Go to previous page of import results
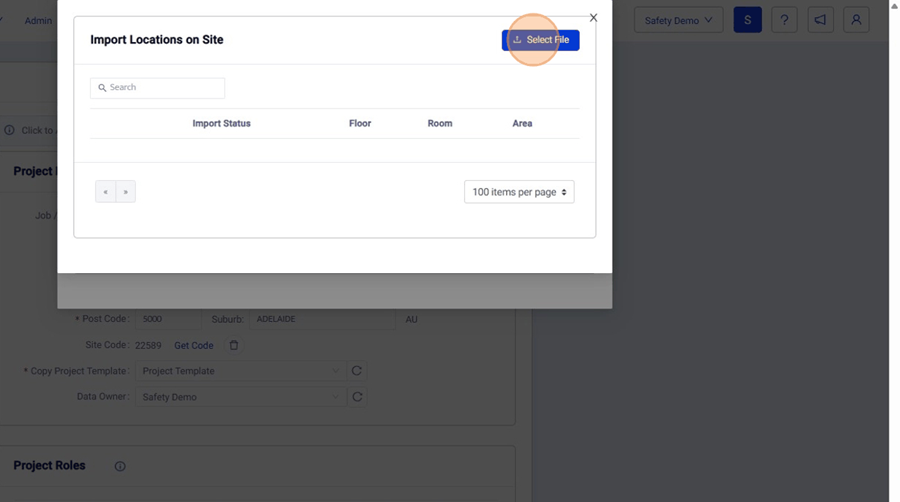The width and height of the screenshot is (900, 502). click(105, 192)
